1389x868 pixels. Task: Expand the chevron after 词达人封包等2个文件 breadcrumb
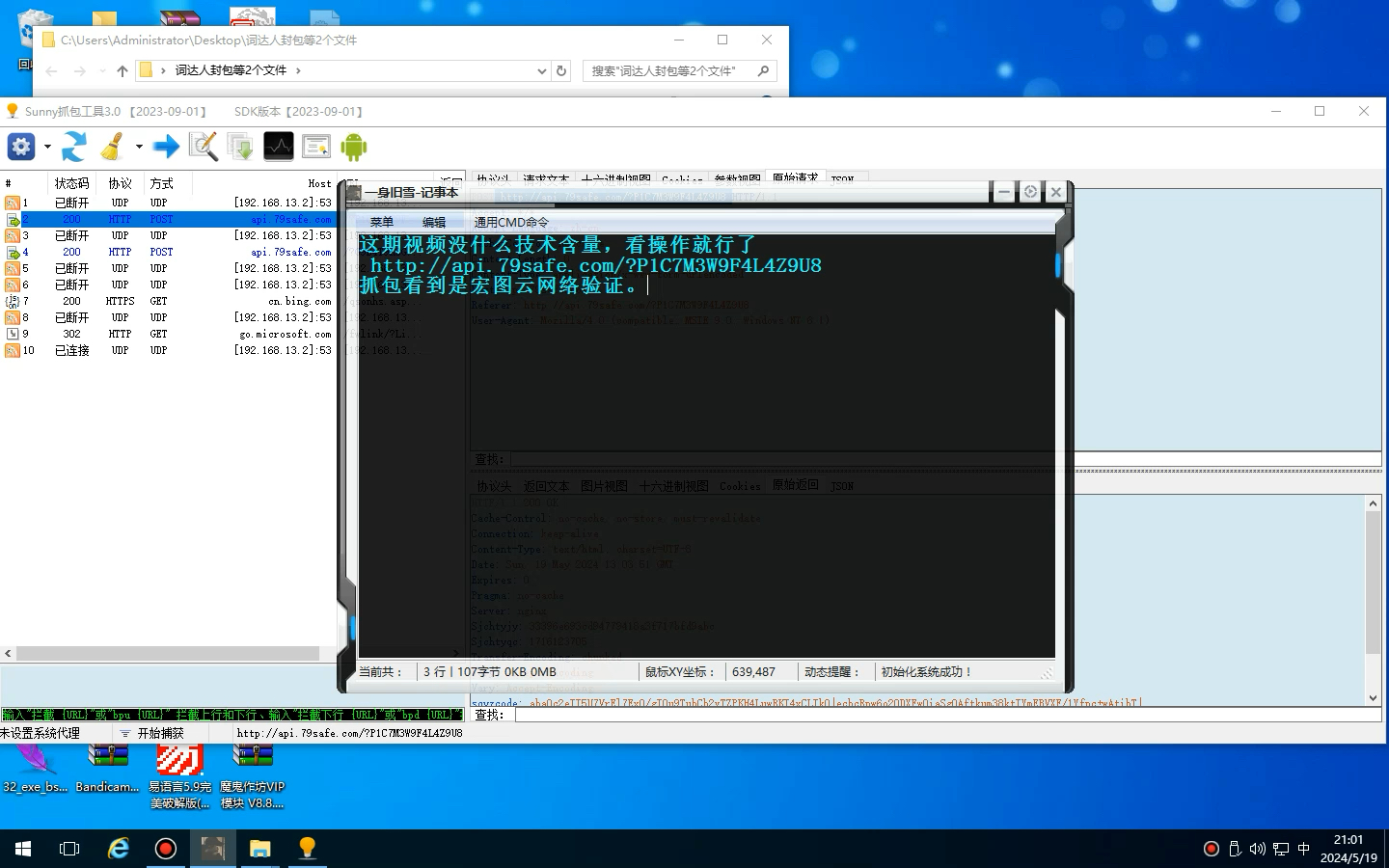(x=298, y=70)
